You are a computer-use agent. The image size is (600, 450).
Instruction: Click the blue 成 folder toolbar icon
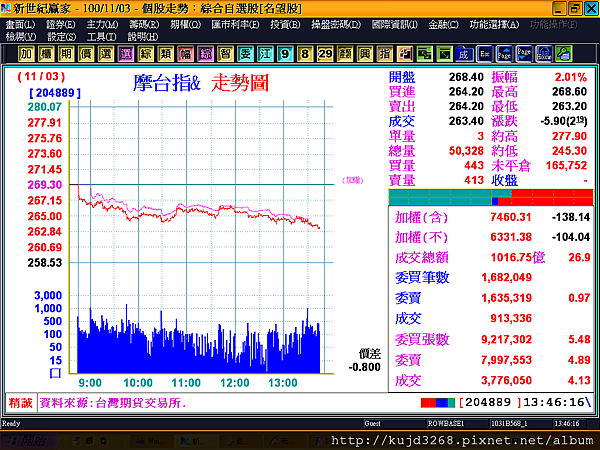[x=464, y=54]
